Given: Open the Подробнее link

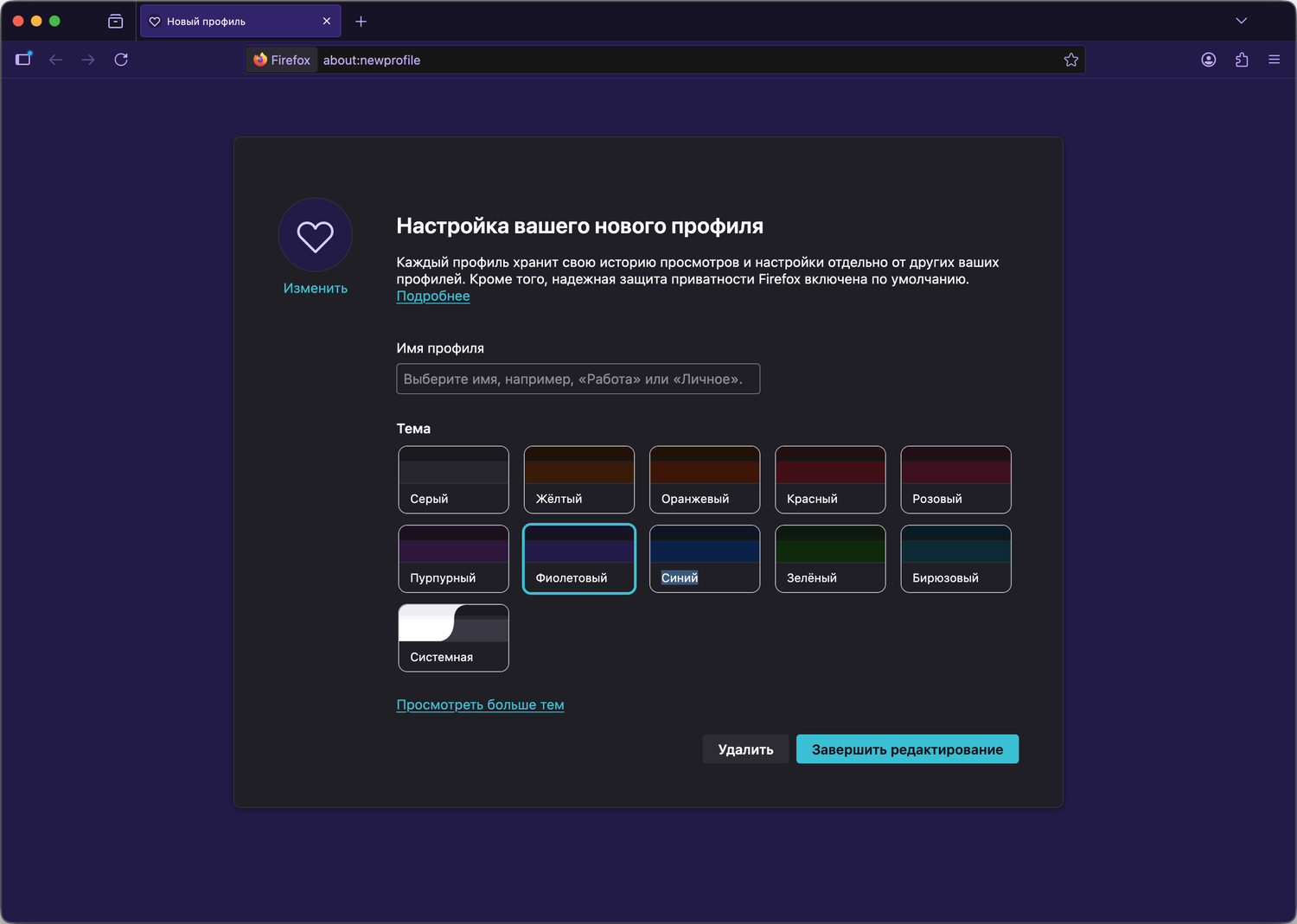Looking at the screenshot, I should click(433, 296).
